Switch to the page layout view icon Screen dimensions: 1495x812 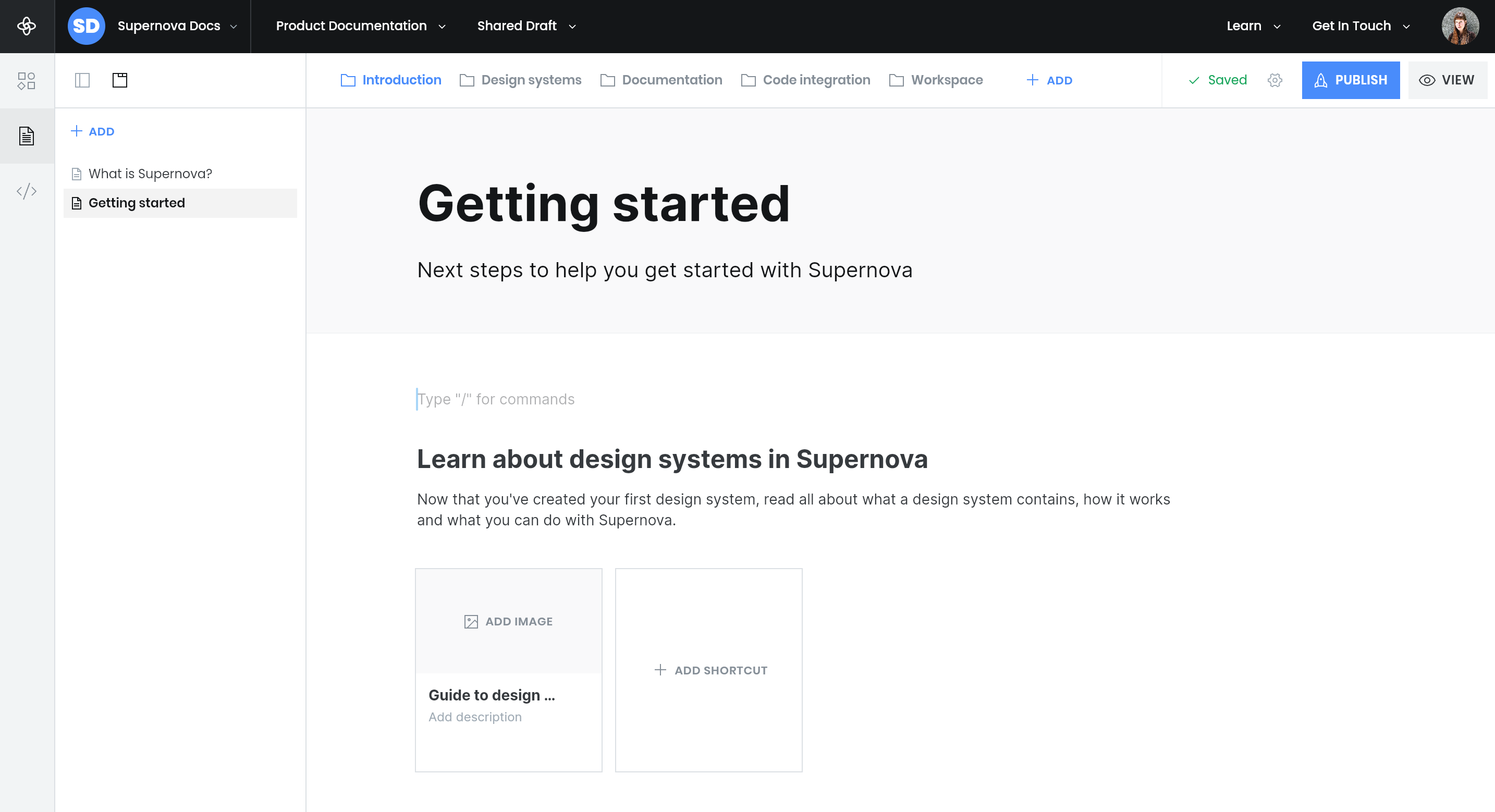click(x=119, y=80)
